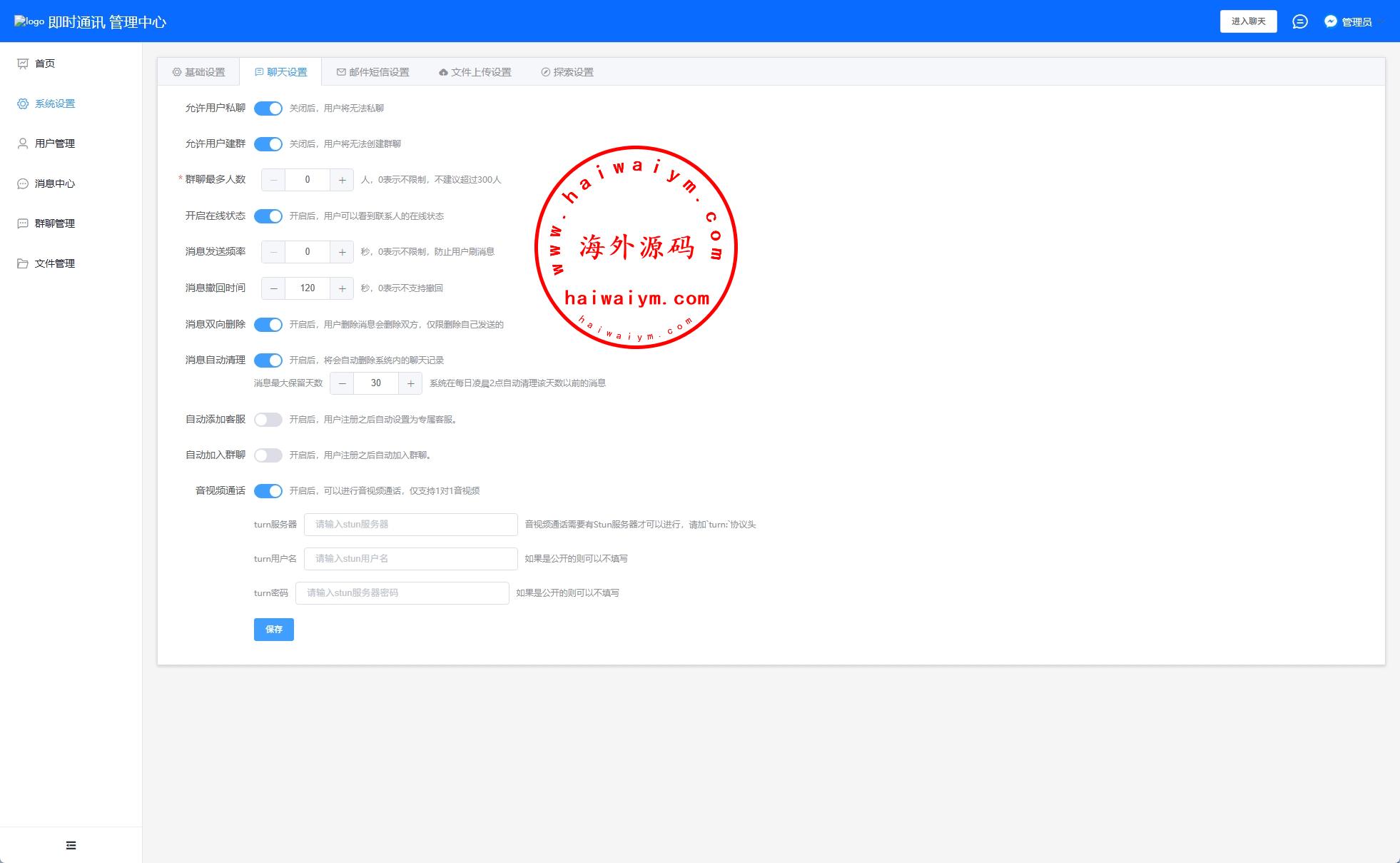Increase 消息最大保留天数 with plus button
Screen dimensions: 1400x863
[410, 383]
